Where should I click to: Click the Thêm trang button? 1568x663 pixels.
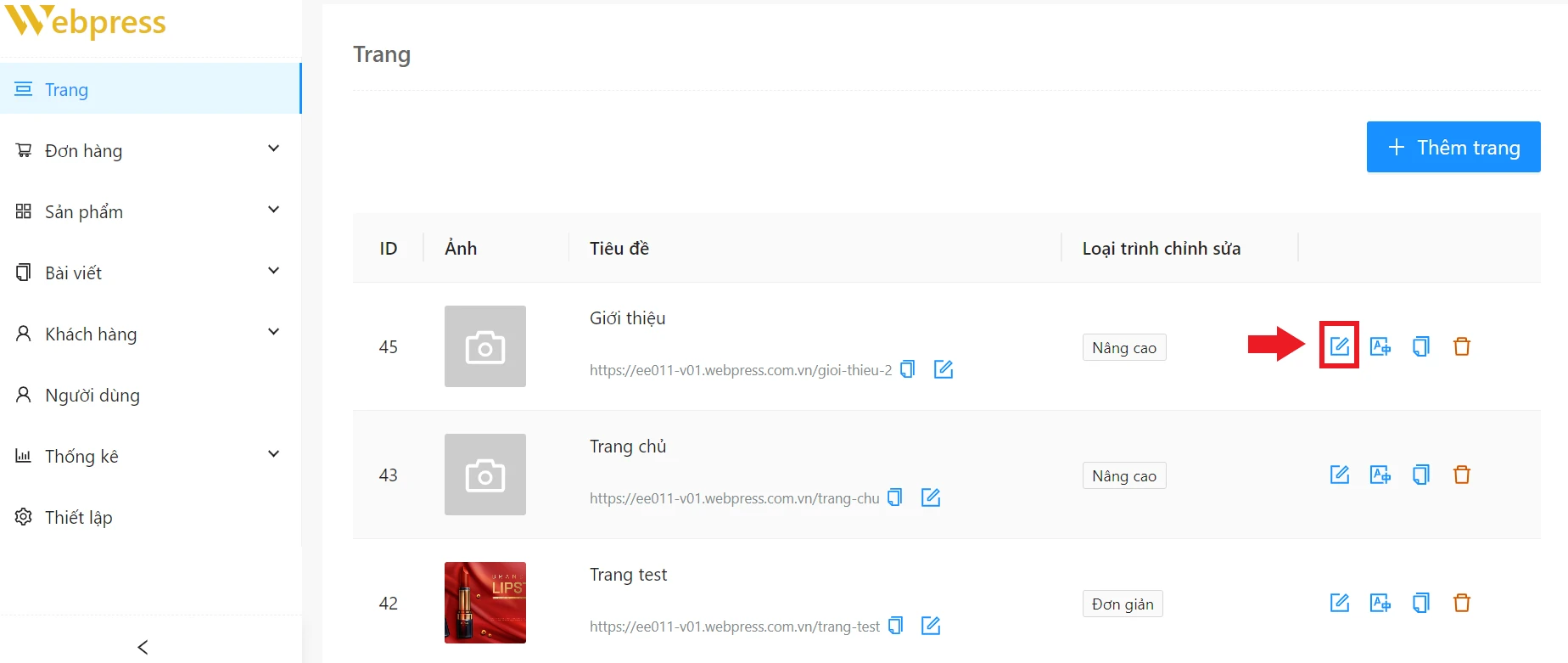(x=1453, y=147)
